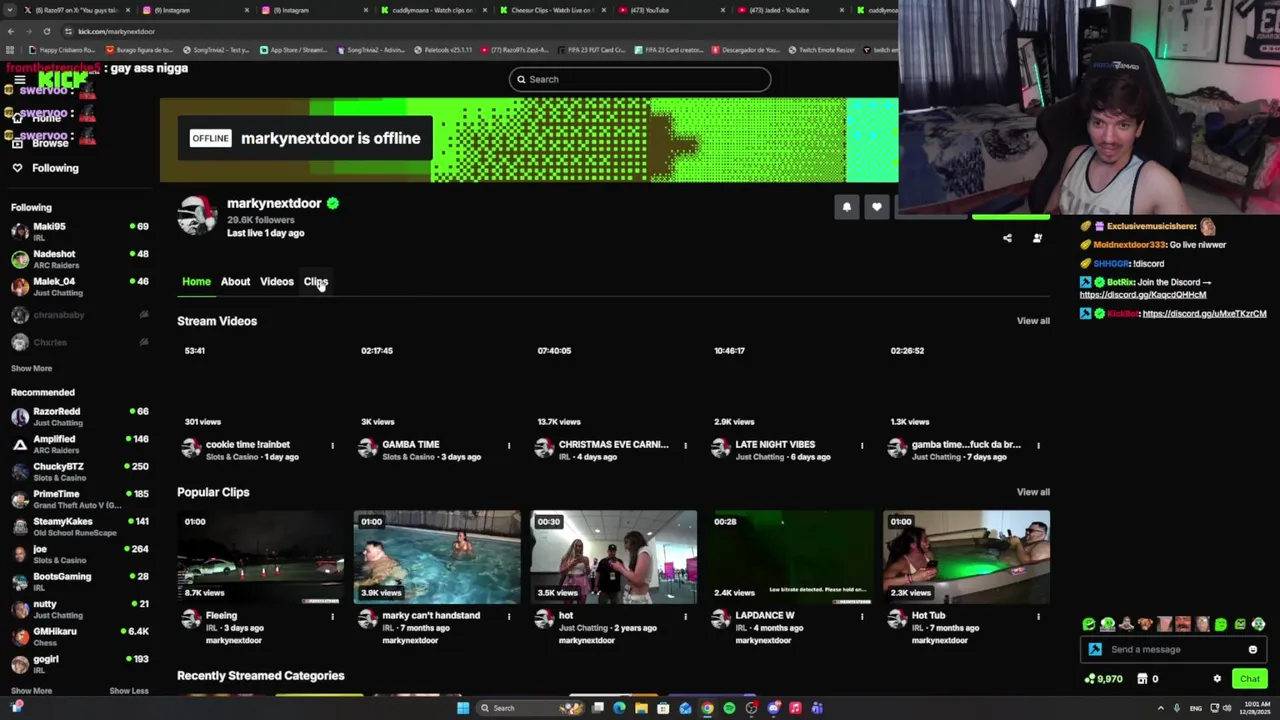Click View all for Popular Clips
Image resolution: width=1280 pixels, height=720 pixels.
click(1033, 492)
